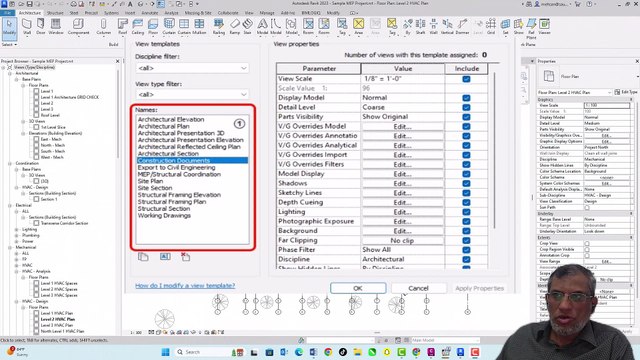Cancel the View Templates dialog
This screenshot has width=640, height=360.
tap(418, 288)
